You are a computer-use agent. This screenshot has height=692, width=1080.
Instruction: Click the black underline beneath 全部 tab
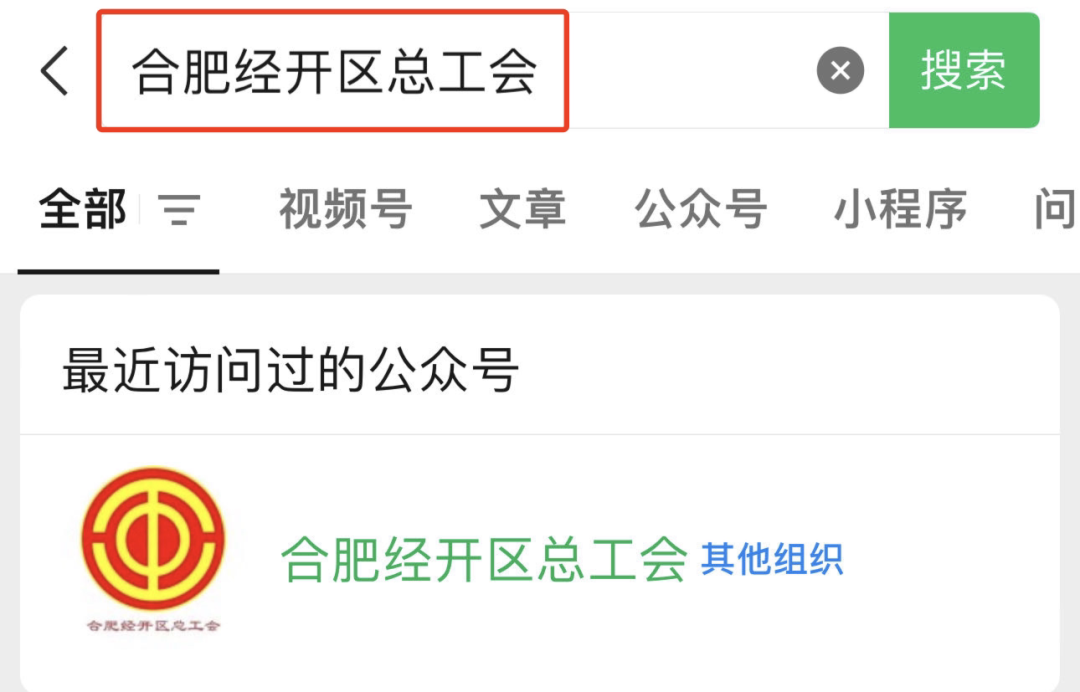point(118,272)
